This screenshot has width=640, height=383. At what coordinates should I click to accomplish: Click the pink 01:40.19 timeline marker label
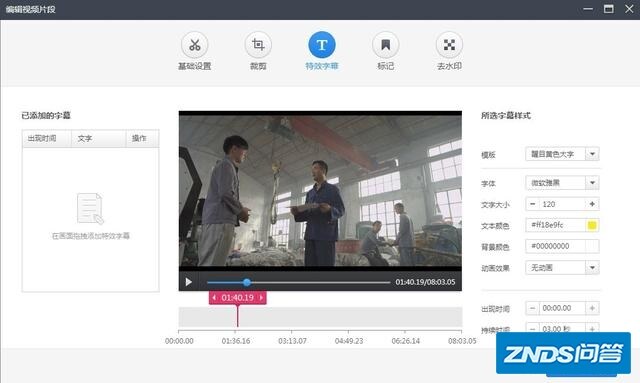238,298
